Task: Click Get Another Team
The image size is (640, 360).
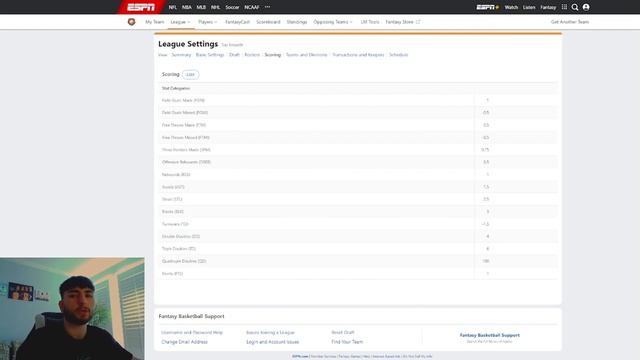Action: 570,22
